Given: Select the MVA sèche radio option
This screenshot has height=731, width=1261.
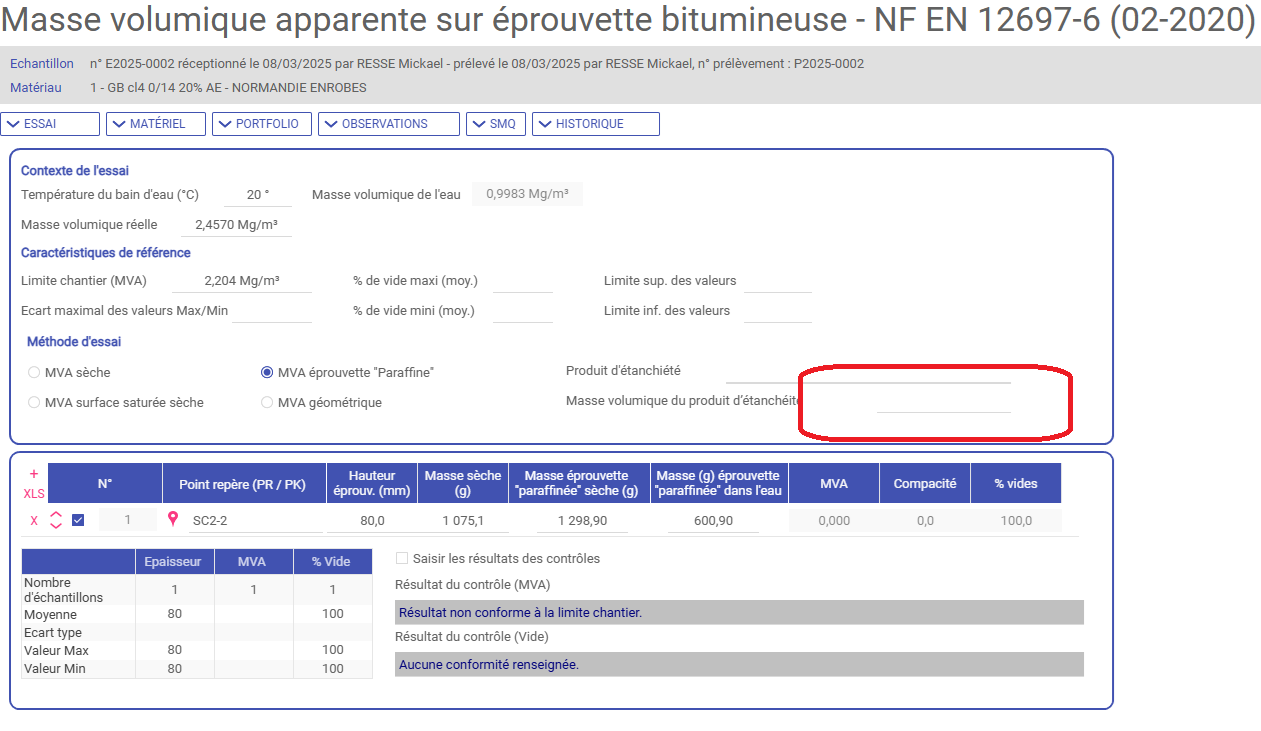Looking at the screenshot, I should pyautogui.click(x=35, y=373).
